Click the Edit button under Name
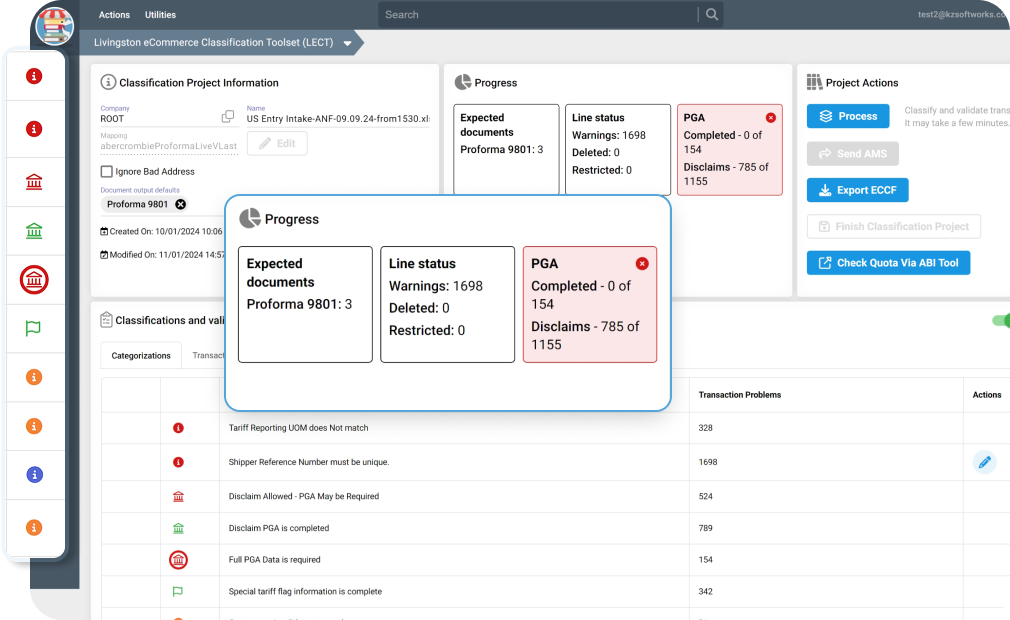Screen dimensions: 1010x620 pos(277,143)
